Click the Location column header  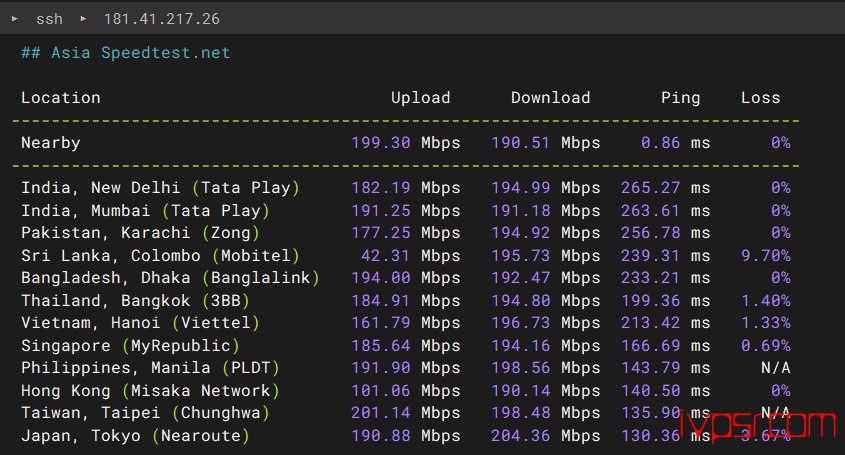[x=61, y=98]
